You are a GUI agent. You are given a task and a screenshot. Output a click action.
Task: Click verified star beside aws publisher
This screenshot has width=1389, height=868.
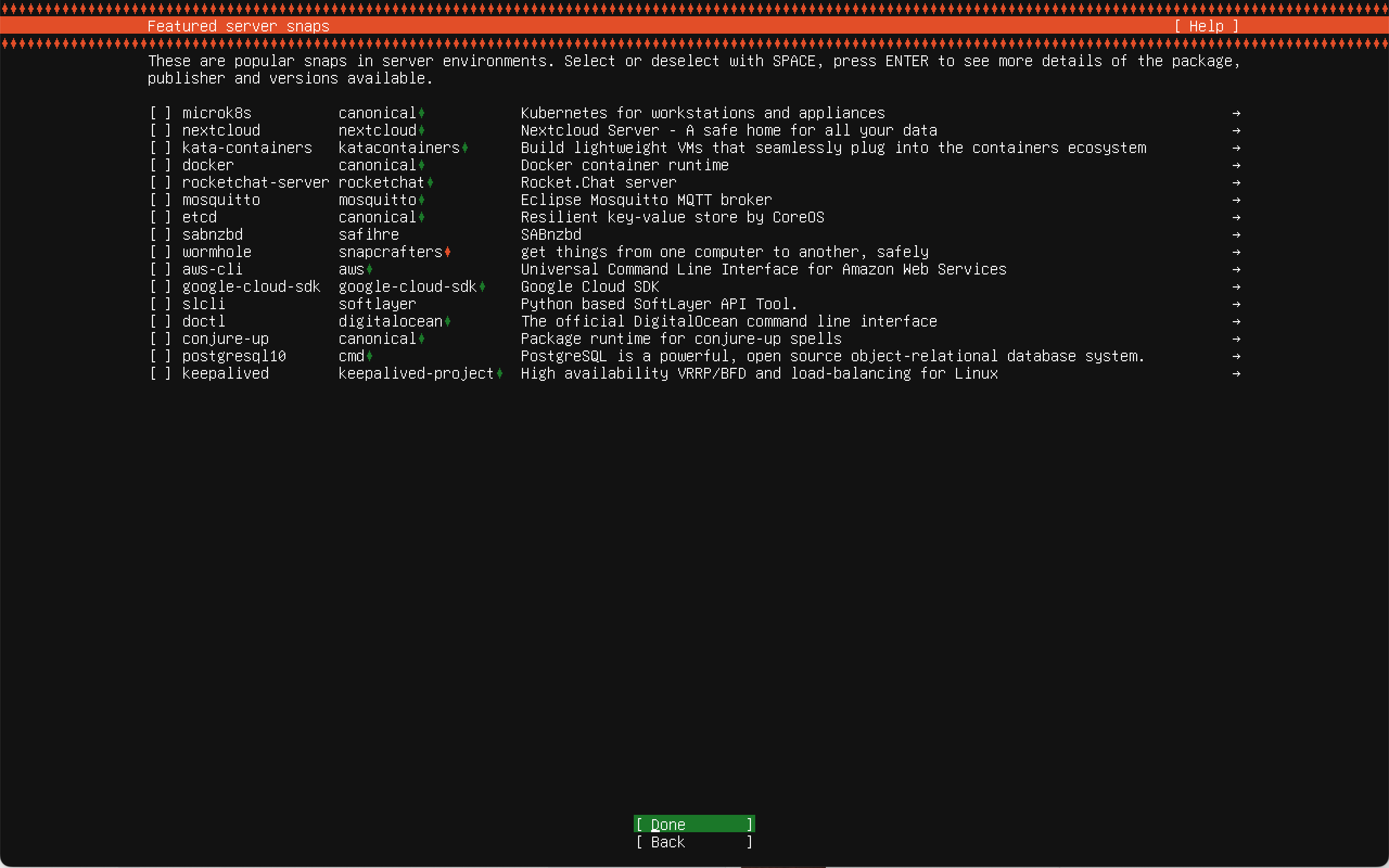369,269
